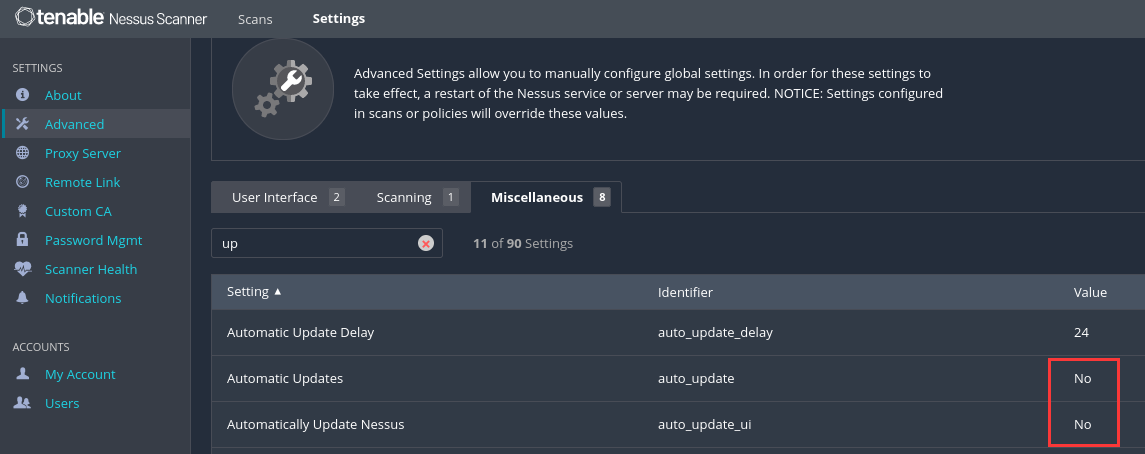Click the Advanced wrench tools icon
1145x454 pixels.
tap(23, 124)
